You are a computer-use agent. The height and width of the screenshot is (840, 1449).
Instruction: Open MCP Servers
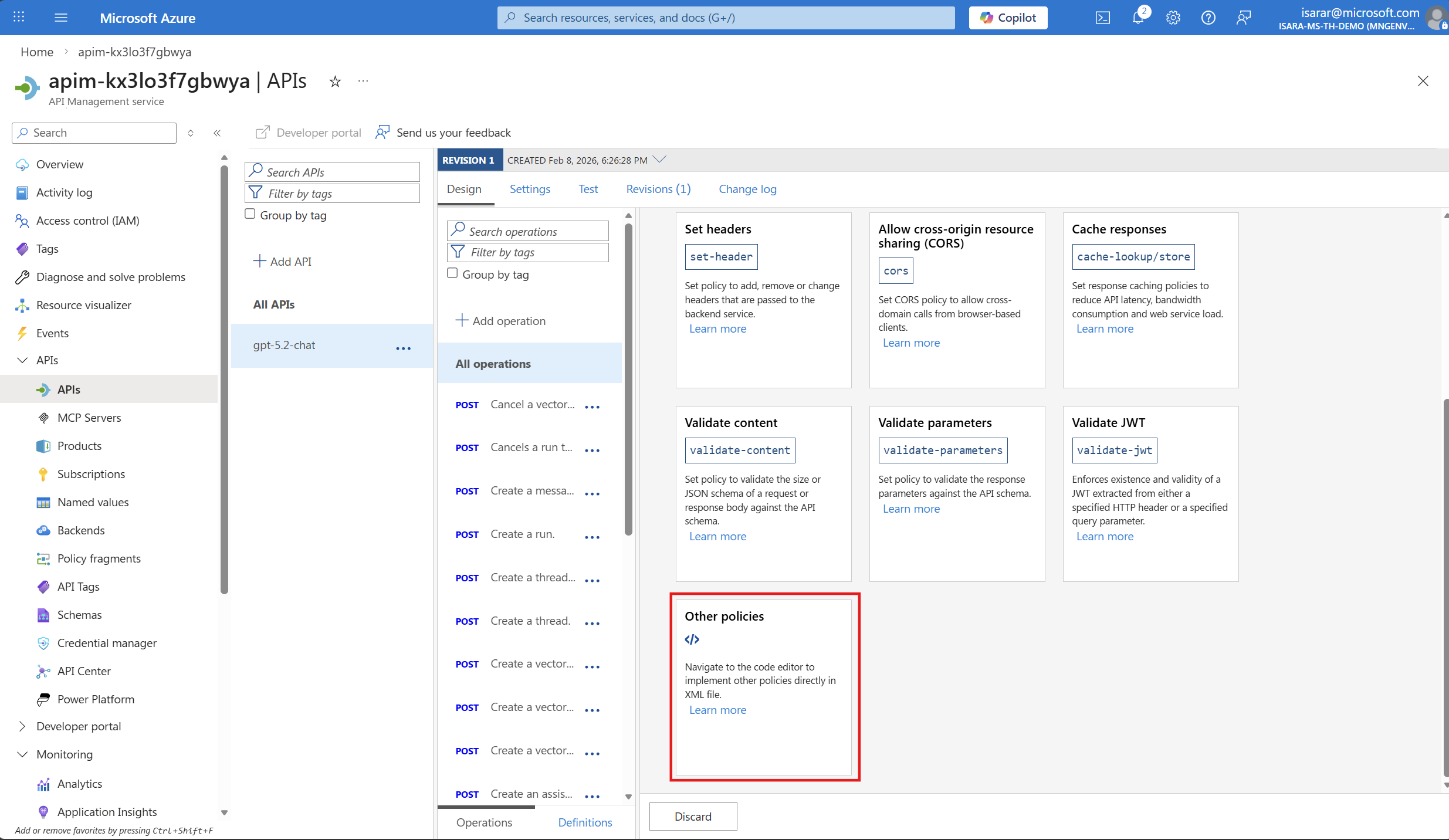[x=89, y=418]
